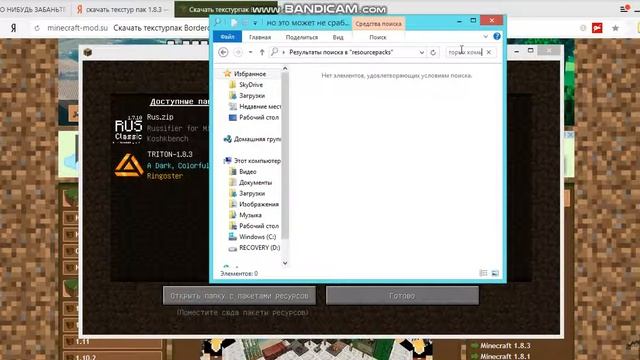Screen dimensions: 640x360
Task: Open Рабочий стол under Избранное
Action: click(x=254, y=118)
